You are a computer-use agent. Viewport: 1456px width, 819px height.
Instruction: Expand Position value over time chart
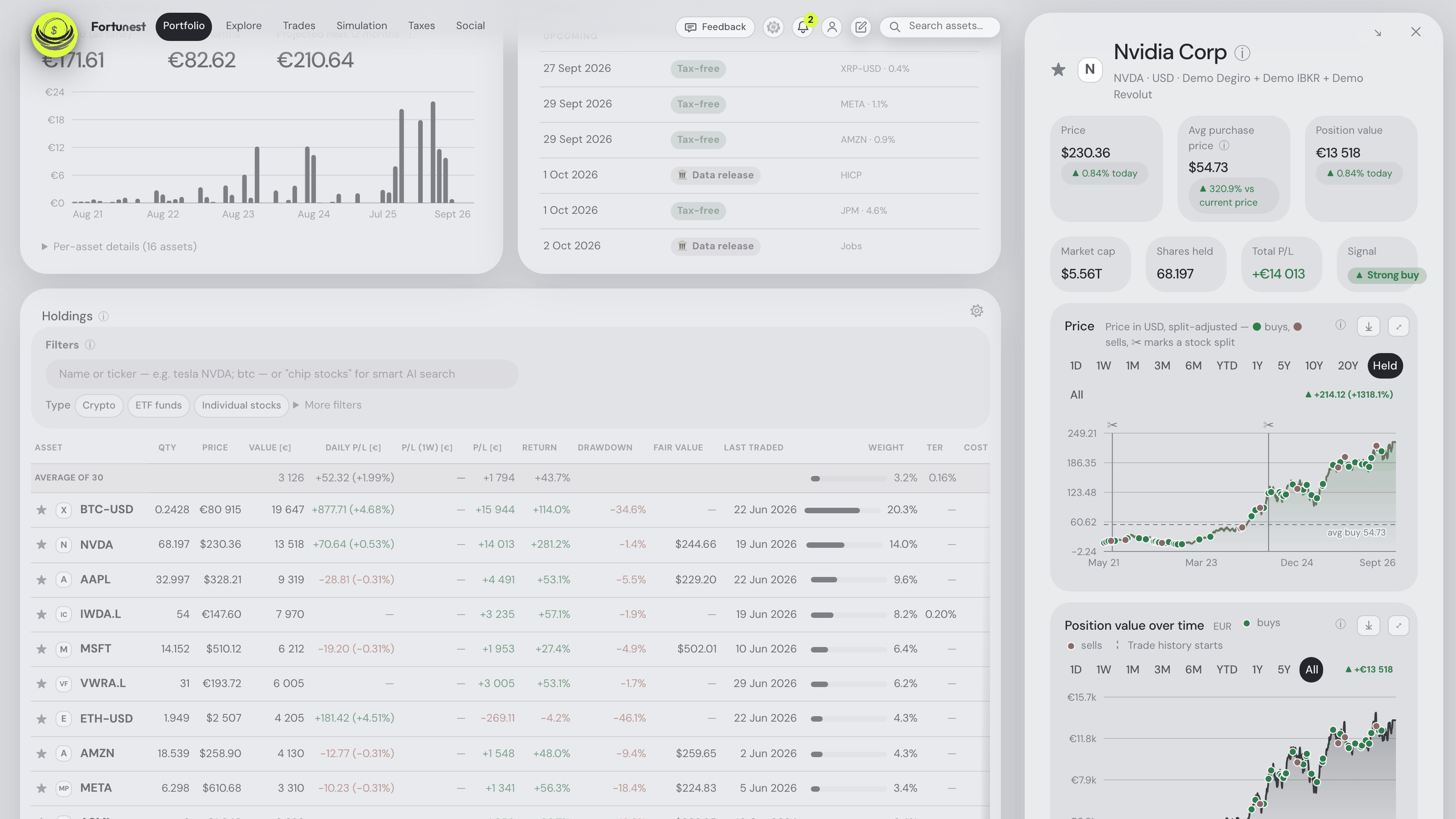tap(1399, 625)
